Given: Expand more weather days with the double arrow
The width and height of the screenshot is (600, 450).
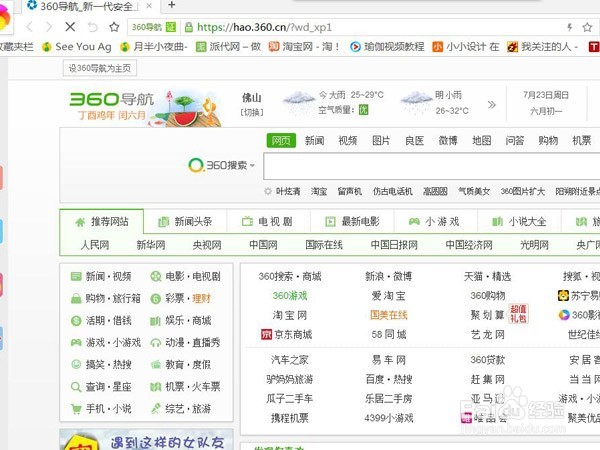Looking at the screenshot, I should (x=492, y=104).
